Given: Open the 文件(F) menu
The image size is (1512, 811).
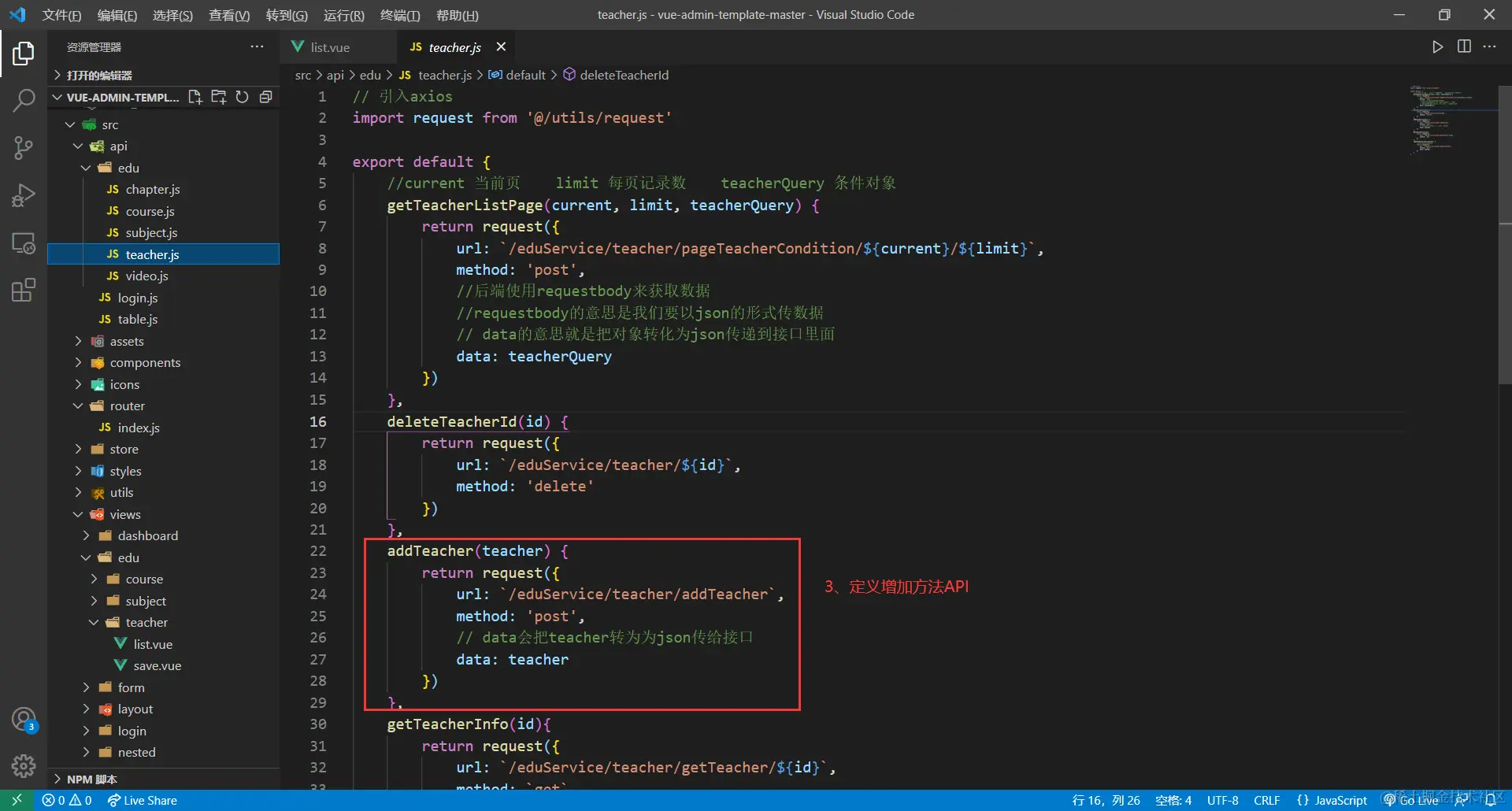Looking at the screenshot, I should [x=61, y=15].
